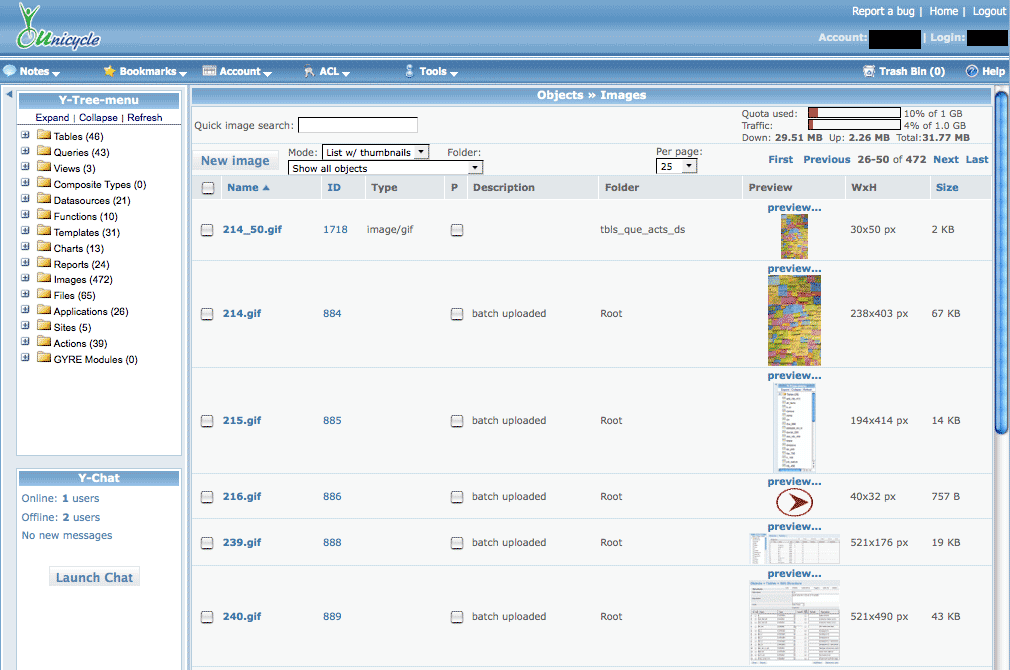The image size is (1010, 670).
Task: Toggle the select-all checkbox in header
Action: (207, 188)
